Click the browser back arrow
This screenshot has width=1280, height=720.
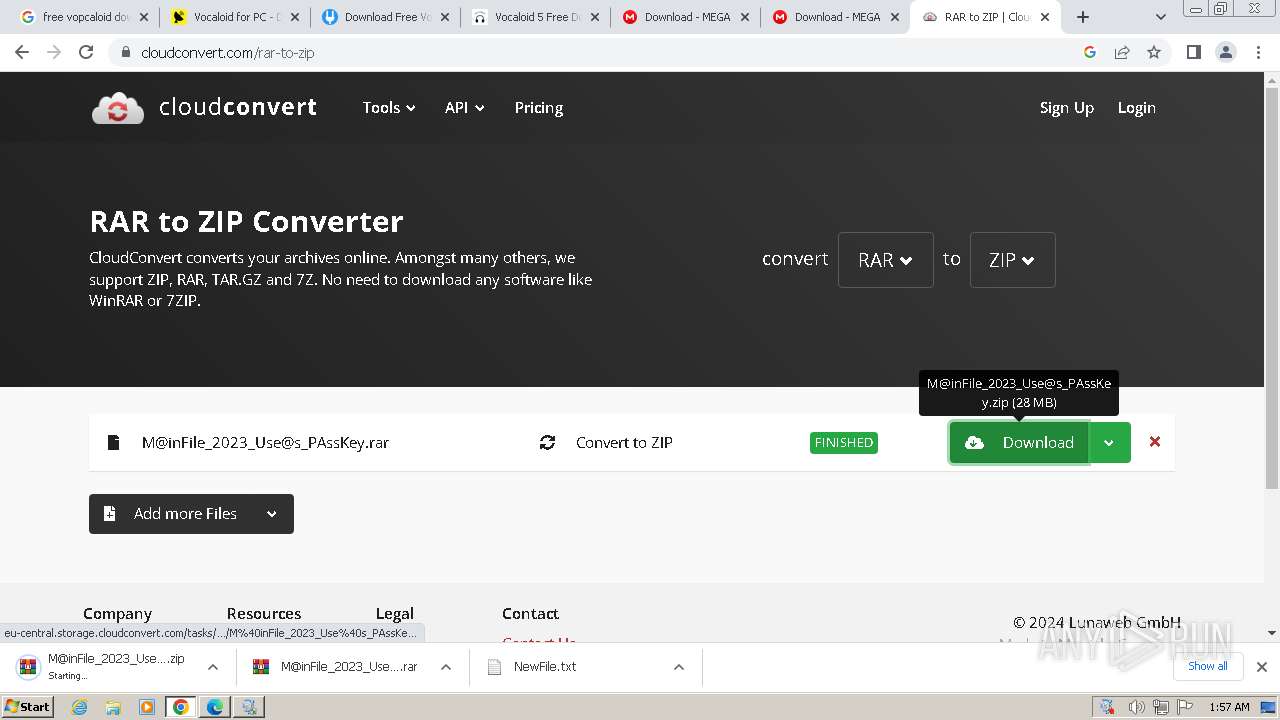pyautogui.click(x=22, y=52)
